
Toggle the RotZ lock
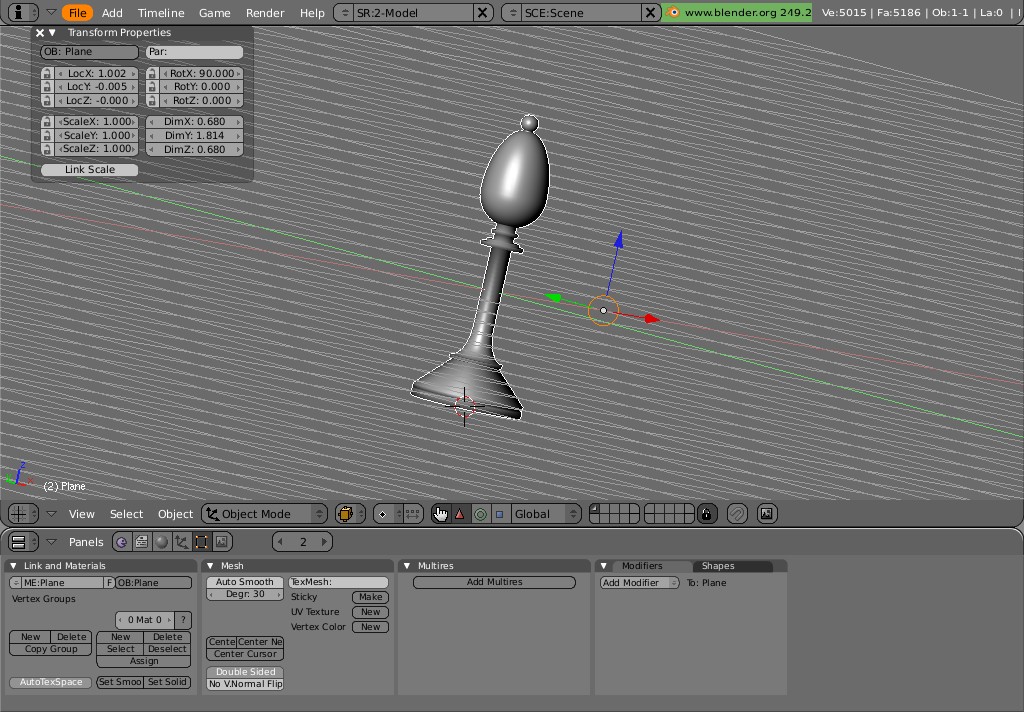[152, 101]
